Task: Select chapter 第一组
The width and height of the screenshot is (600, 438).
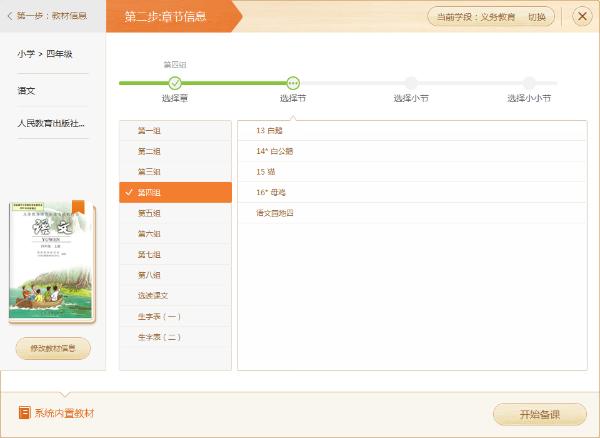Action: 176,131
